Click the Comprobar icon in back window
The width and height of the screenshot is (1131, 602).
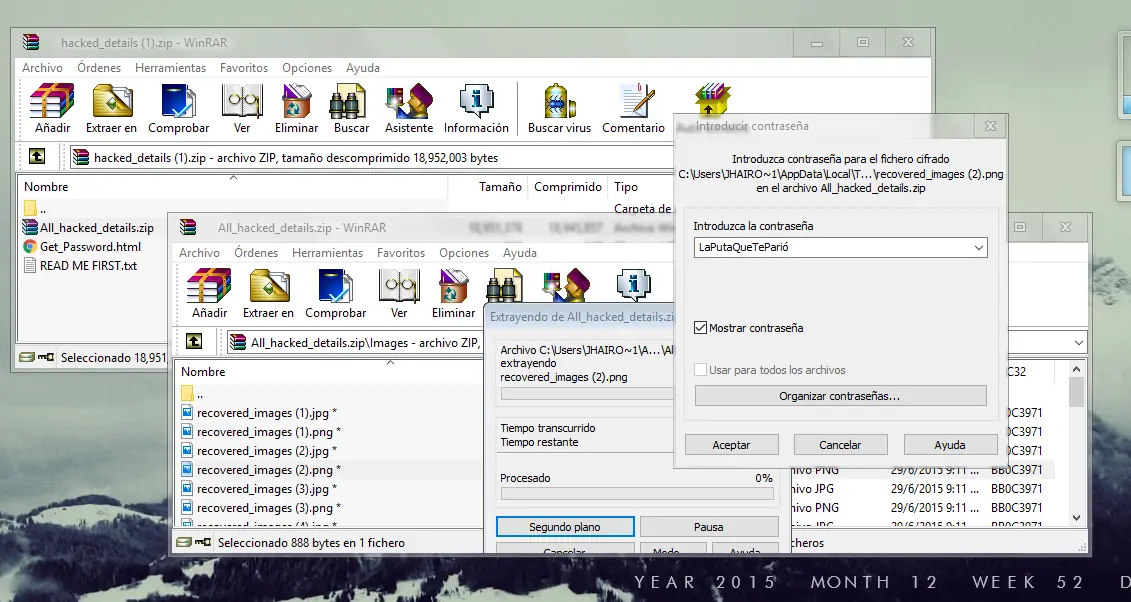point(178,108)
